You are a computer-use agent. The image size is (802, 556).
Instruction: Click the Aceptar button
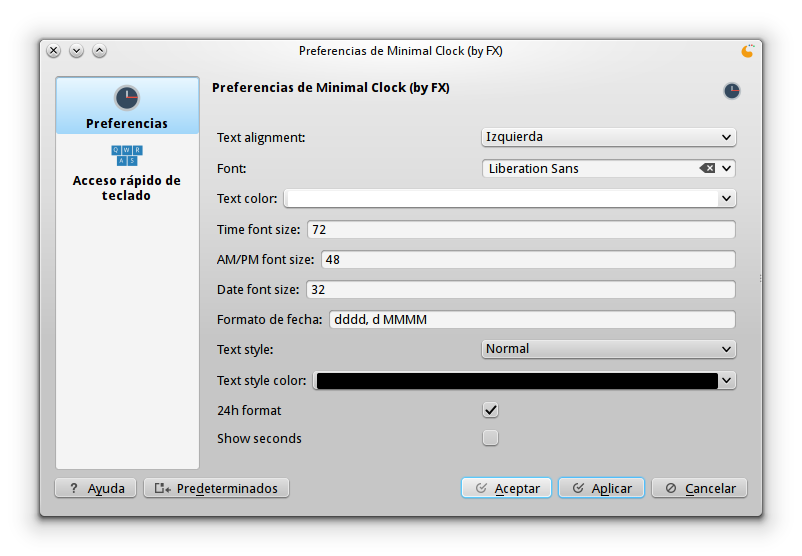pyautogui.click(x=506, y=488)
